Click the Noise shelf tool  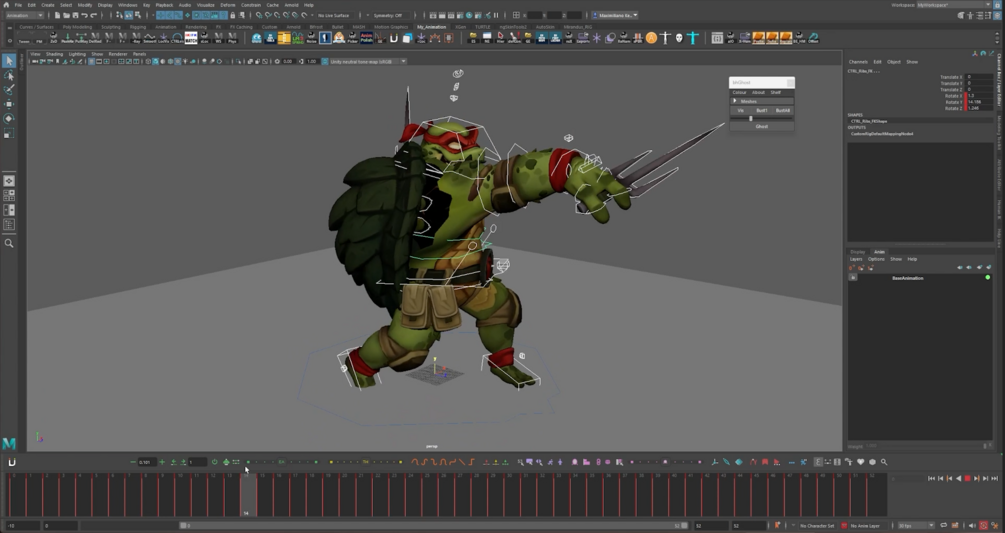[x=311, y=38]
